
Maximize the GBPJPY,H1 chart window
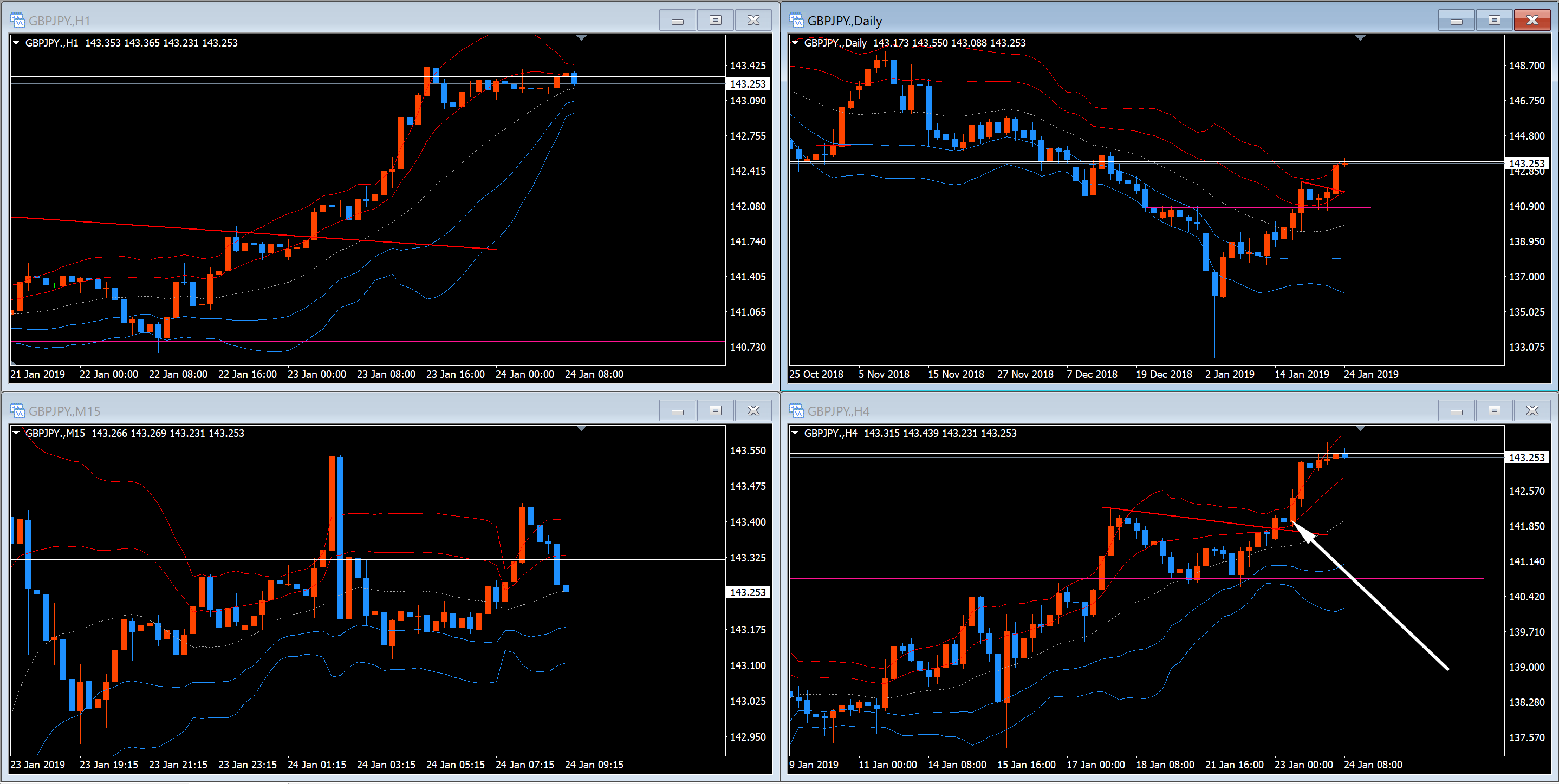pos(716,21)
